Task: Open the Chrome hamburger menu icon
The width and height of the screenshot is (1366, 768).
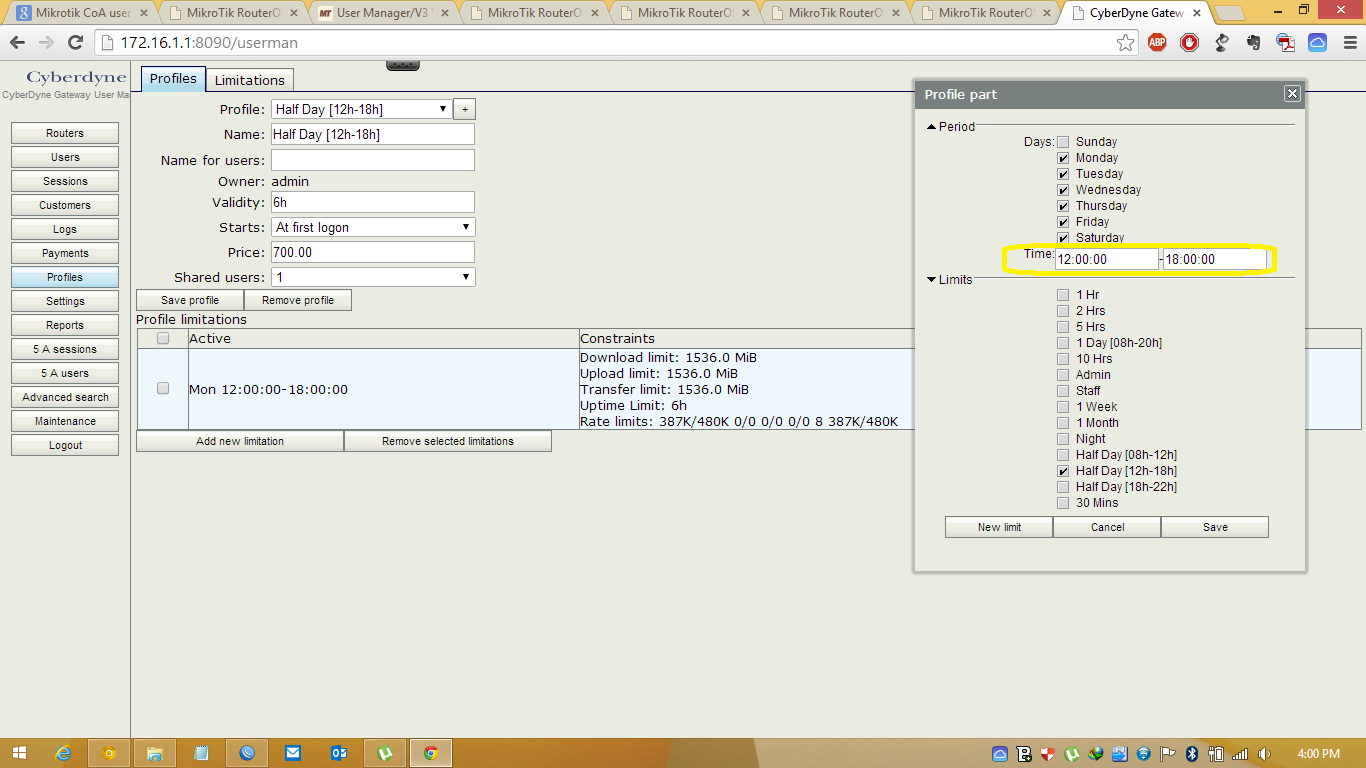Action: coord(1349,43)
